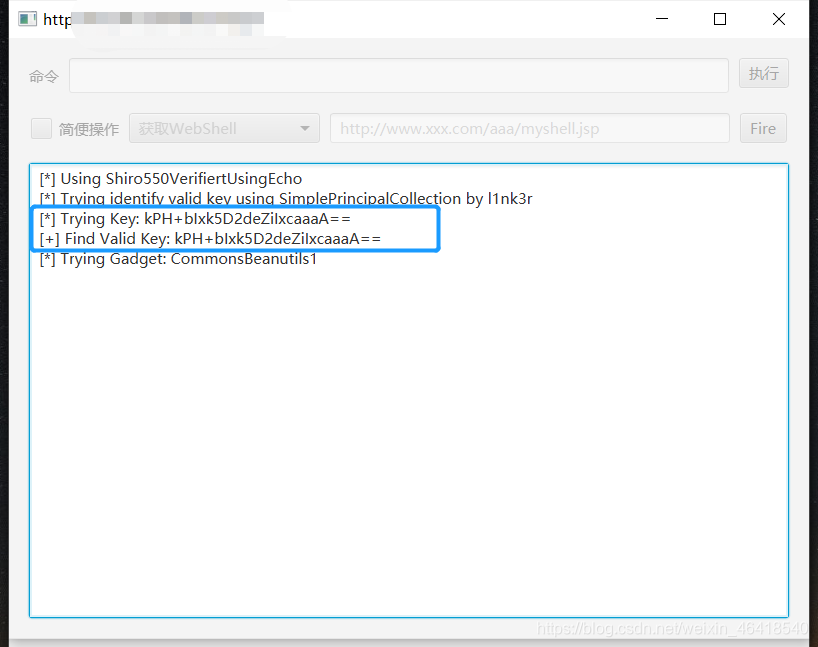The width and height of the screenshot is (818, 647).
Task: Toggle the 简便操作 checkbox
Action: pos(41,128)
